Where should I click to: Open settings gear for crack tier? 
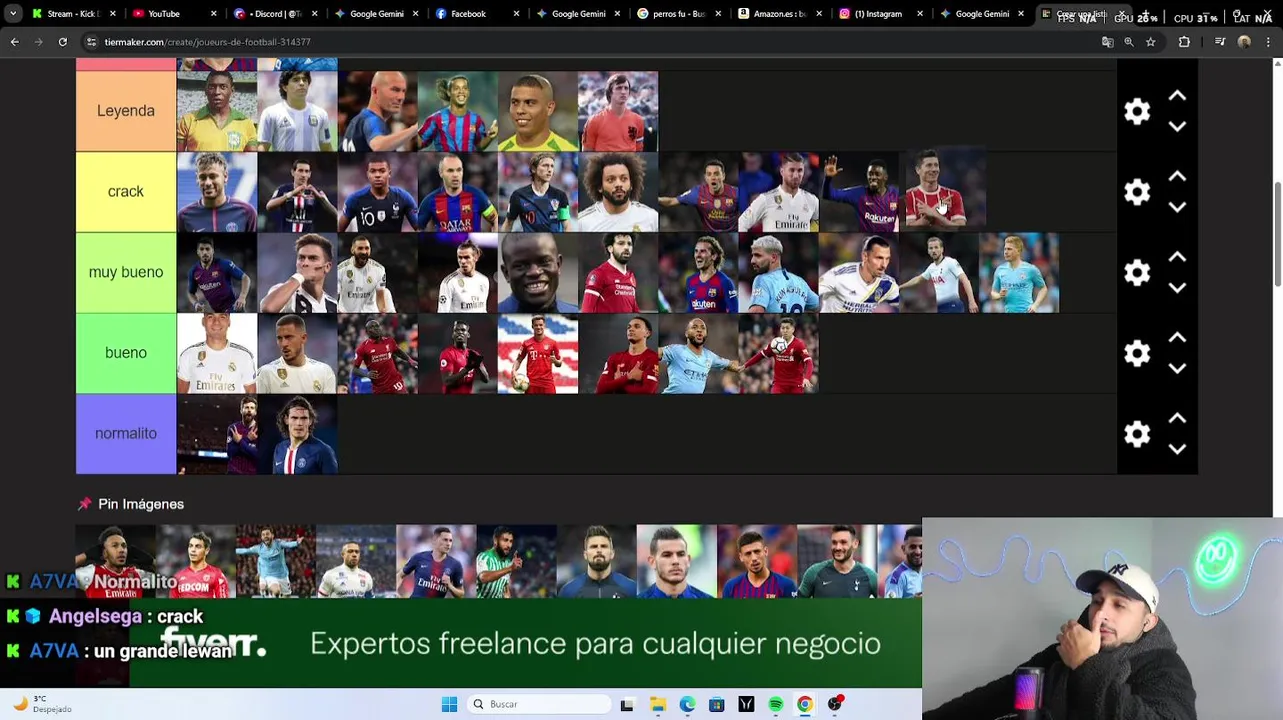(x=1137, y=192)
